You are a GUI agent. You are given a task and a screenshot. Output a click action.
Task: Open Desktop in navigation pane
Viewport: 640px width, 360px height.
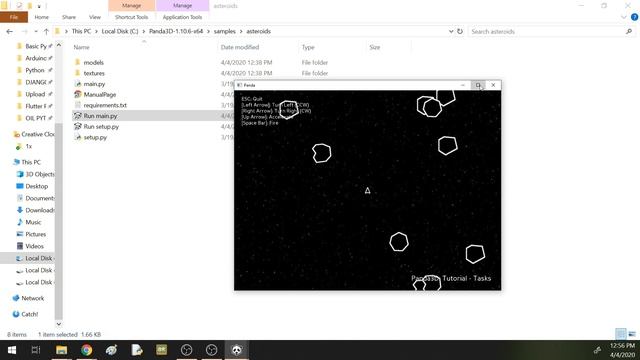(33, 186)
